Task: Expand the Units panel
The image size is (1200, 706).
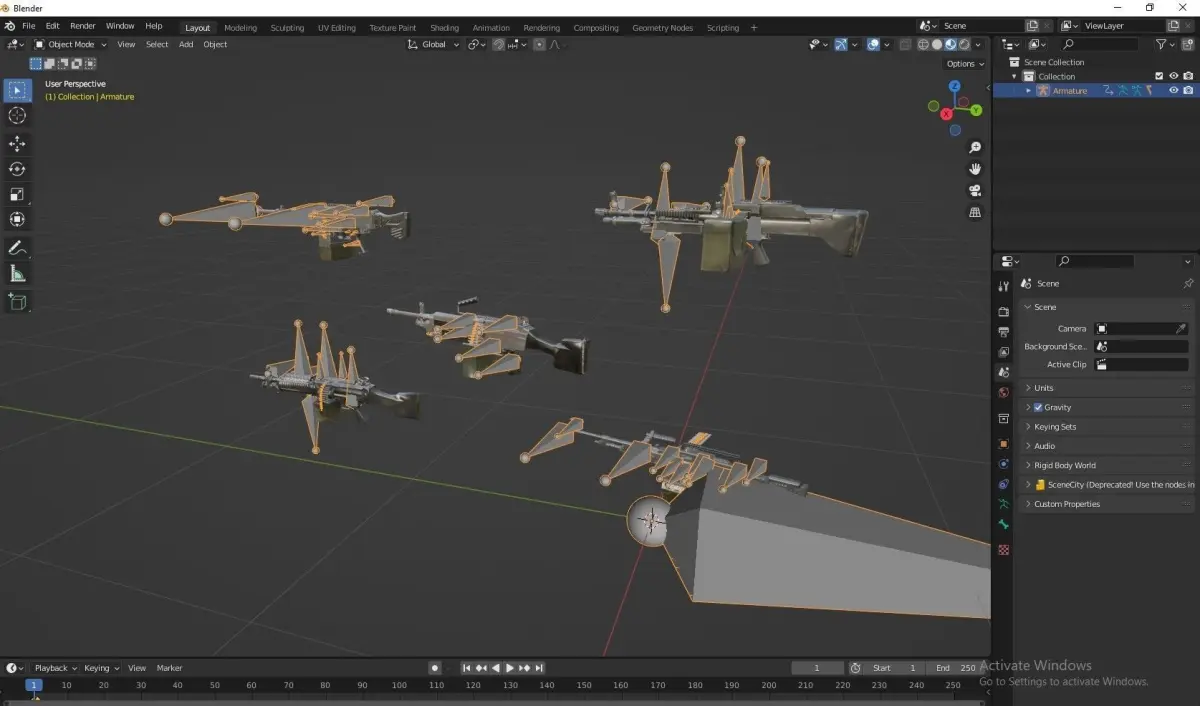Action: point(1106,388)
